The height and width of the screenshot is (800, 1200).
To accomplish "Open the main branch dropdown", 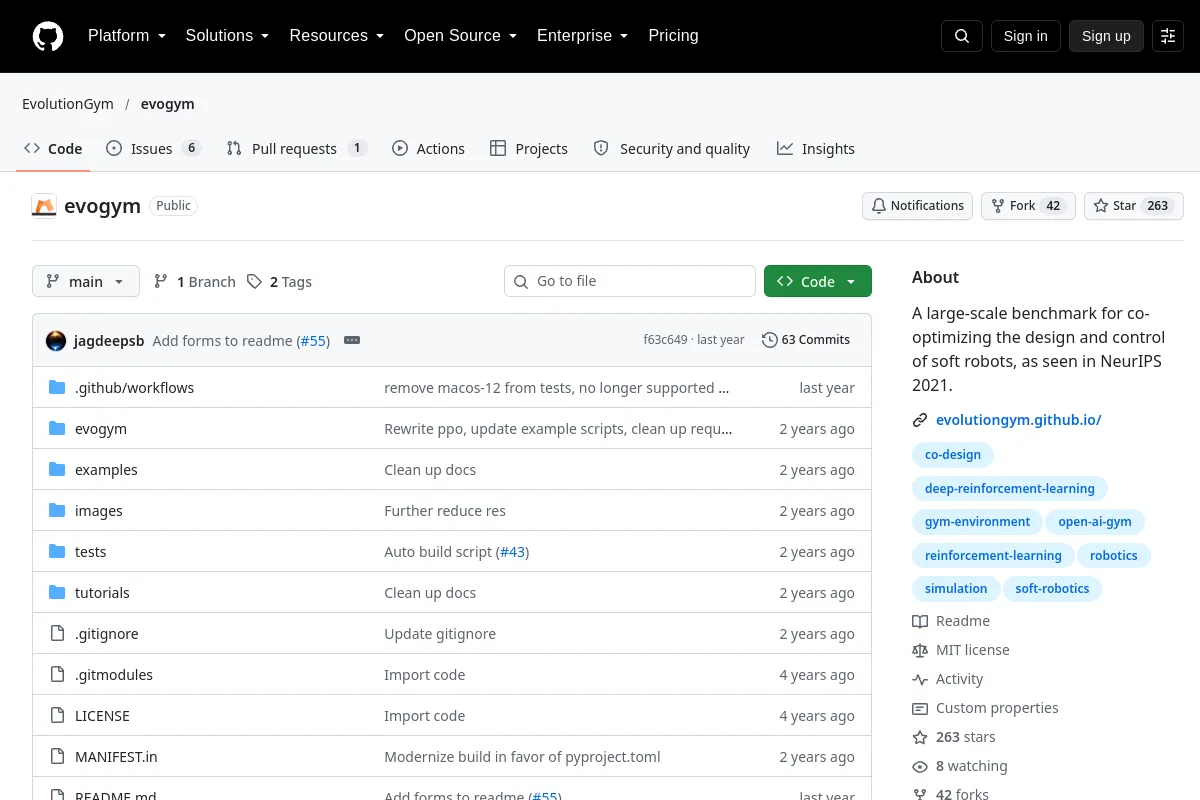I will tap(86, 281).
